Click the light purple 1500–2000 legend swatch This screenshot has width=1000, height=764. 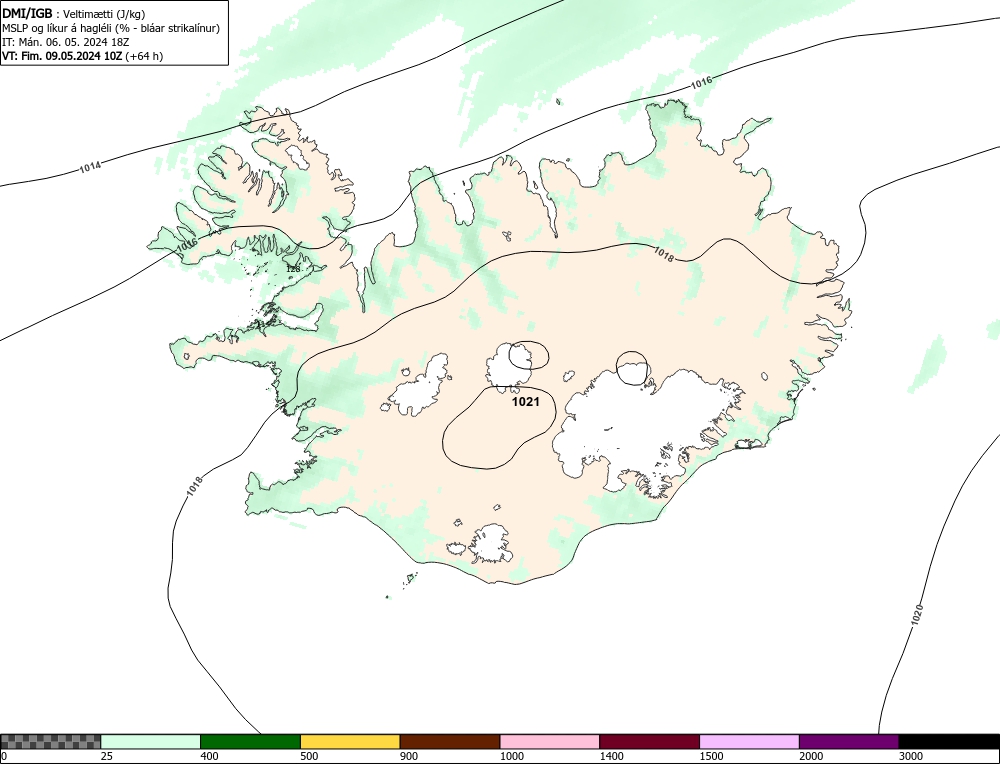click(749, 741)
